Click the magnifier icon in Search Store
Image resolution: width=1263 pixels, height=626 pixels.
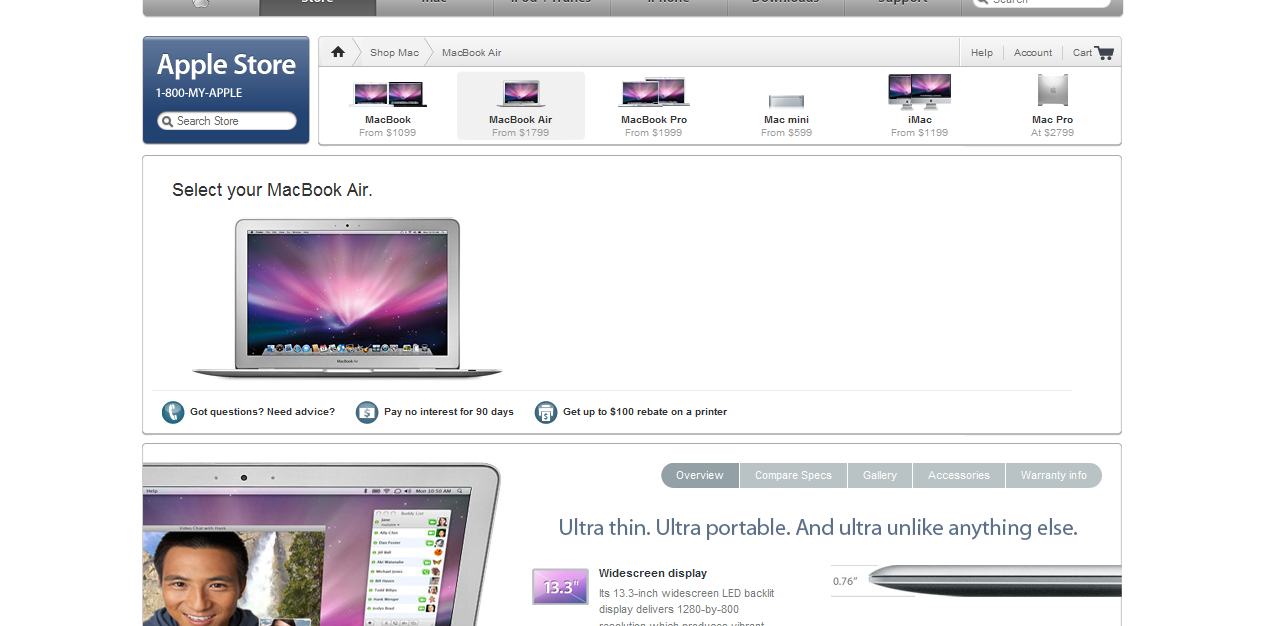coord(167,121)
